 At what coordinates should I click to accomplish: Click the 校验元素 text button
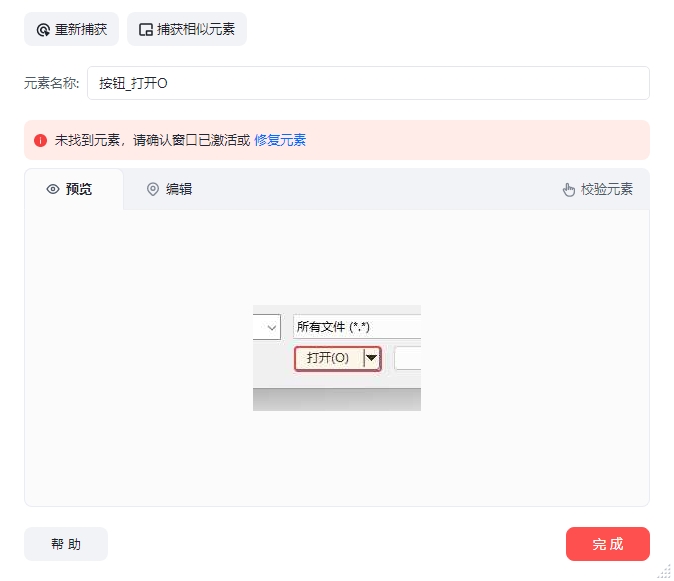(606, 189)
